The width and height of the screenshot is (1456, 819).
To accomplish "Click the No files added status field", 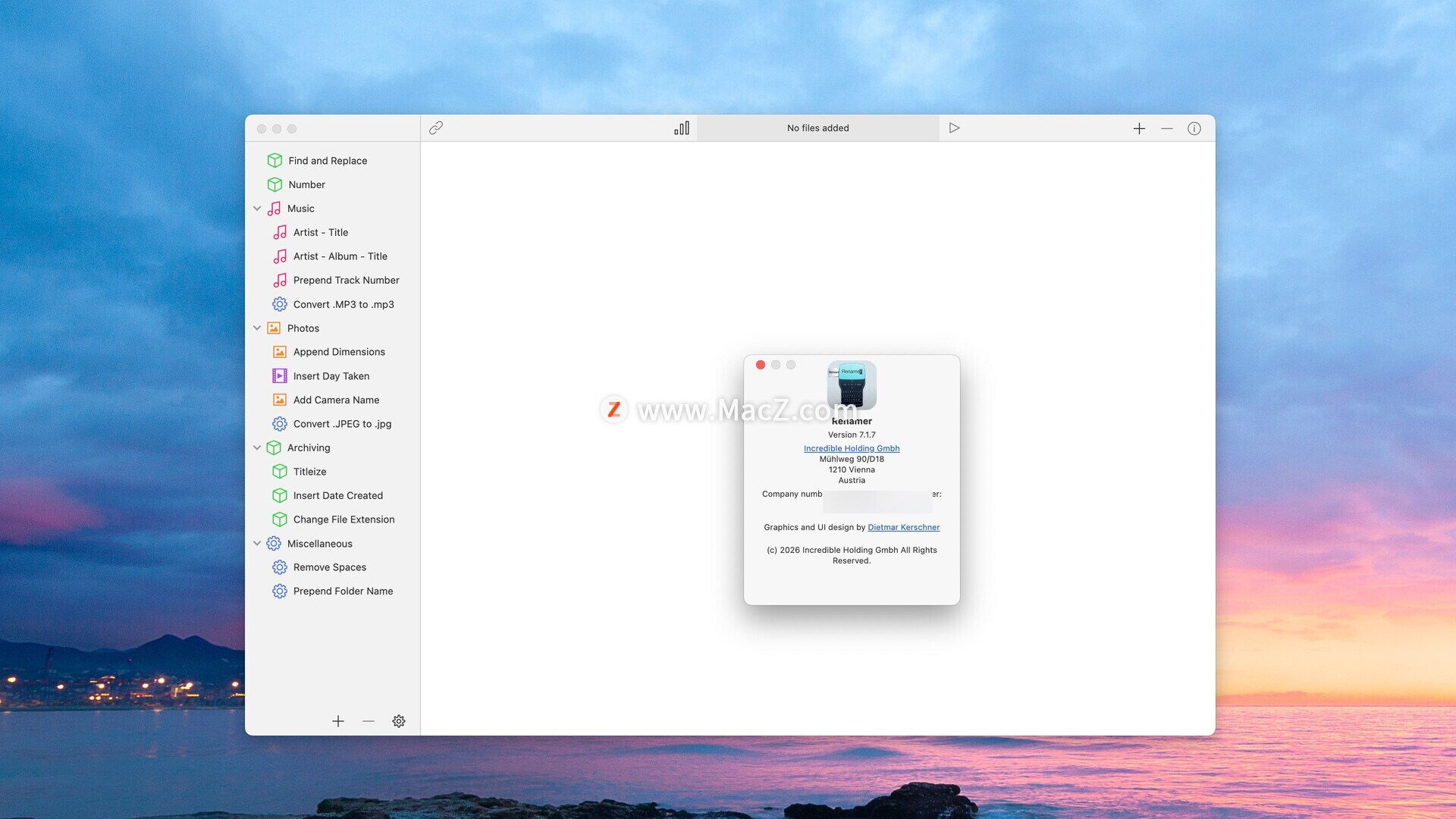I will 817,128.
